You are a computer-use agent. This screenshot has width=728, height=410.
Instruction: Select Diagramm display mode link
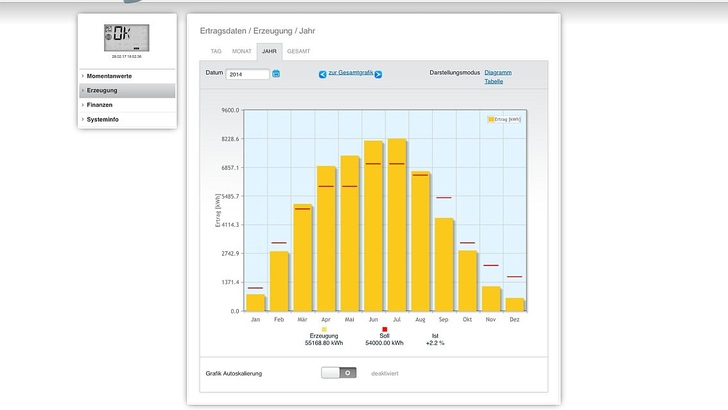(498, 73)
